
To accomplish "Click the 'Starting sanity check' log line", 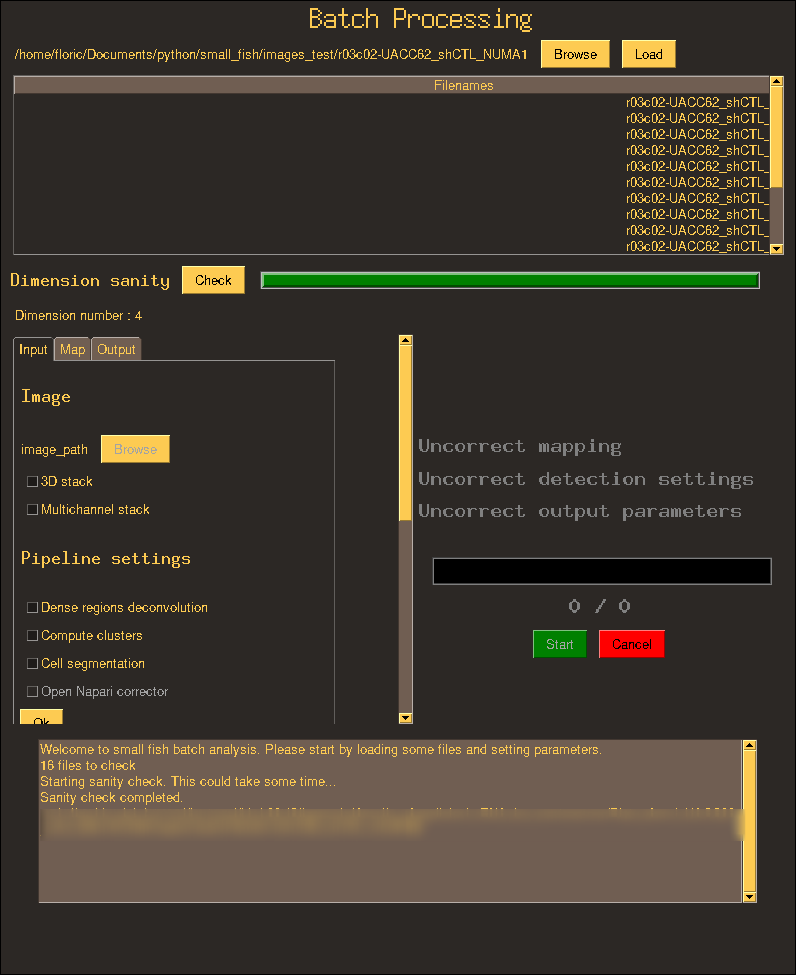I will [188, 782].
